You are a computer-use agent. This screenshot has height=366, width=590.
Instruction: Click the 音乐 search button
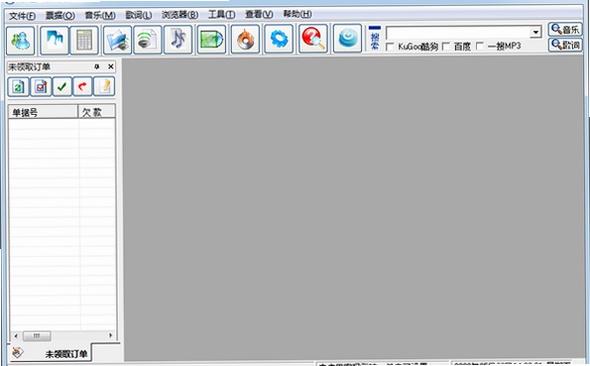tap(565, 29)
